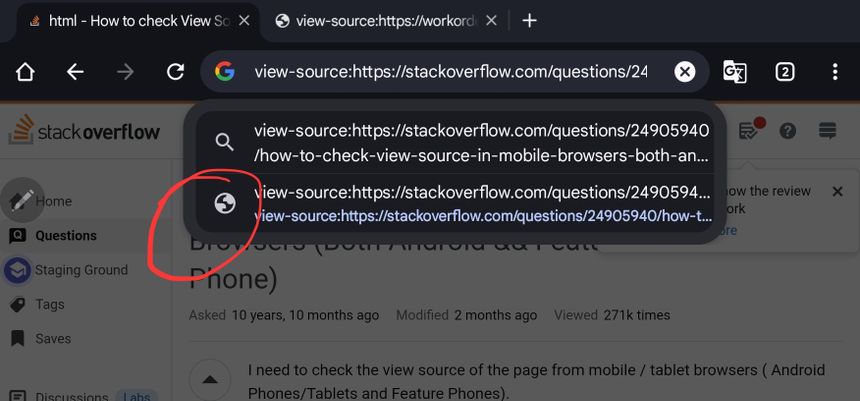The width and height of the screenshot is (860, 401).
Task: Close the 'html - How to check' tab
Action: tap(244, 21)
